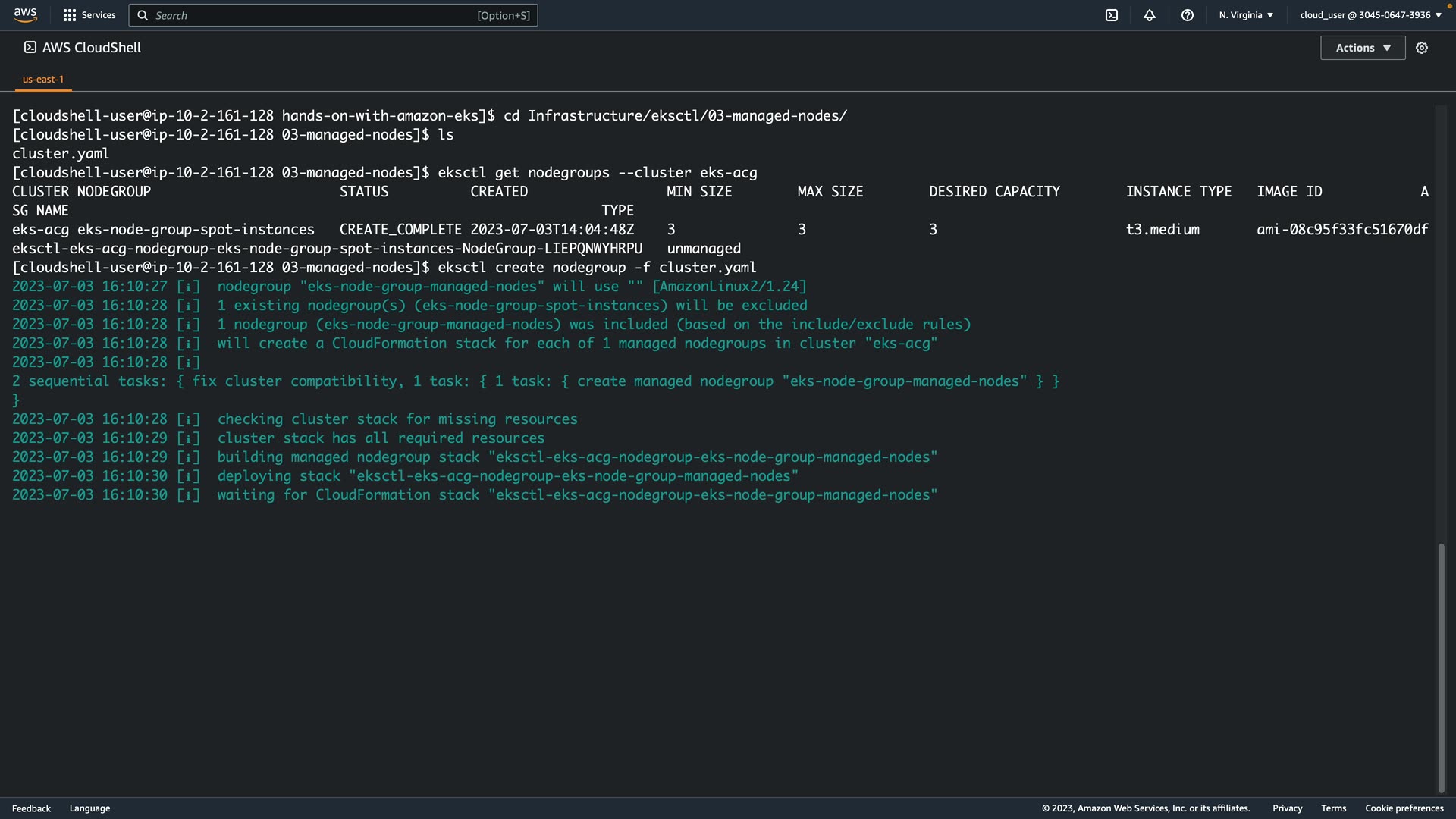Open the Terms link
This screenshot has height=819, width=1456.
point(1333,808)
